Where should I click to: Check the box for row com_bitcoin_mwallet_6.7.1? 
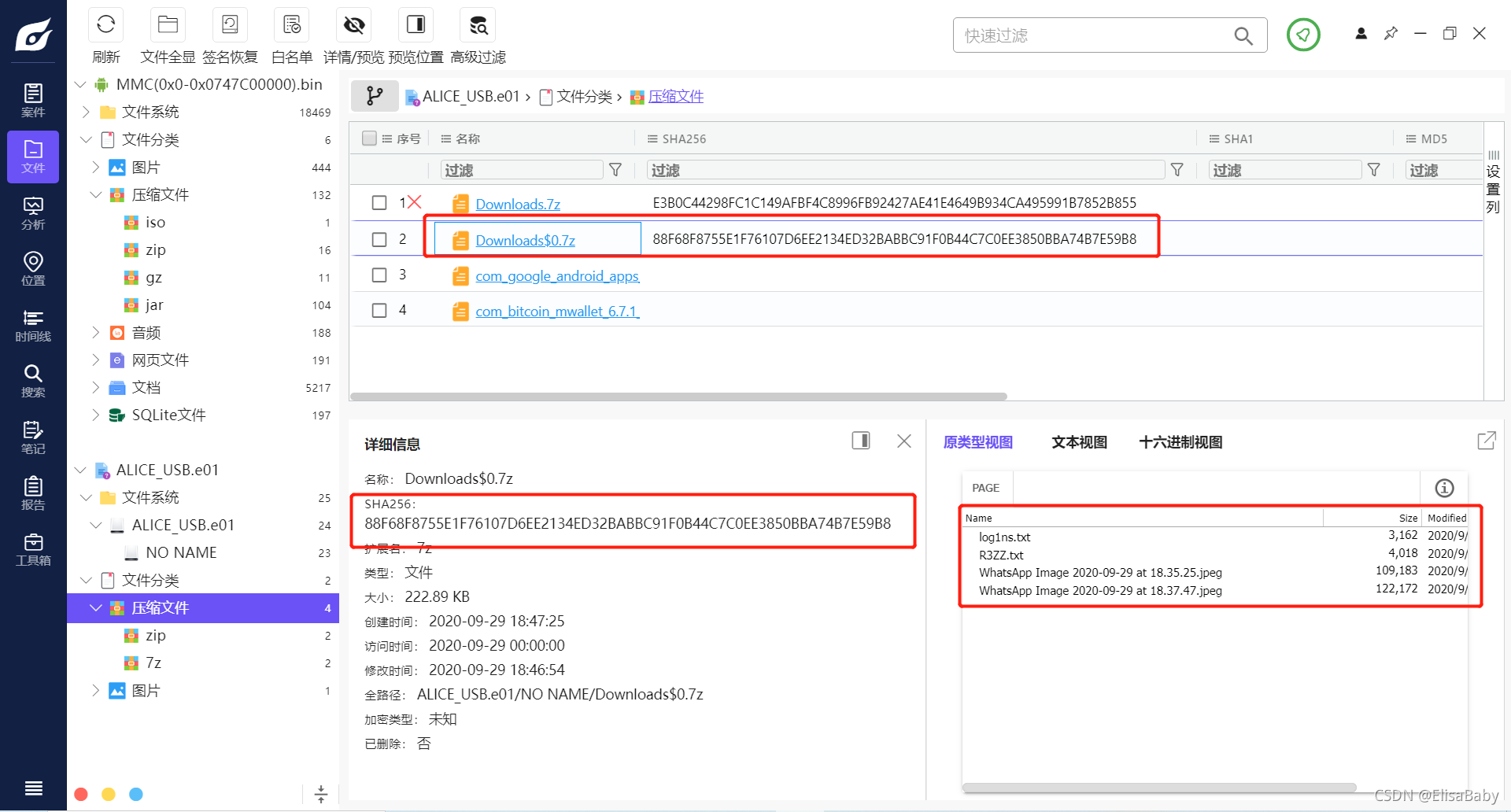[x=379, y=310]
